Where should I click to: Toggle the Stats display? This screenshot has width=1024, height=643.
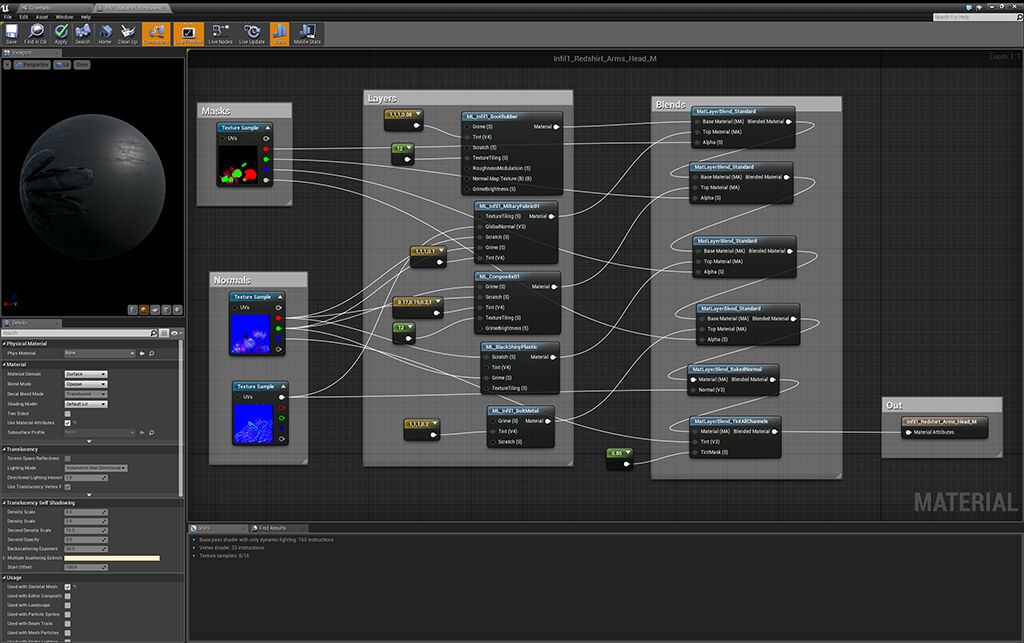(279, 33)
